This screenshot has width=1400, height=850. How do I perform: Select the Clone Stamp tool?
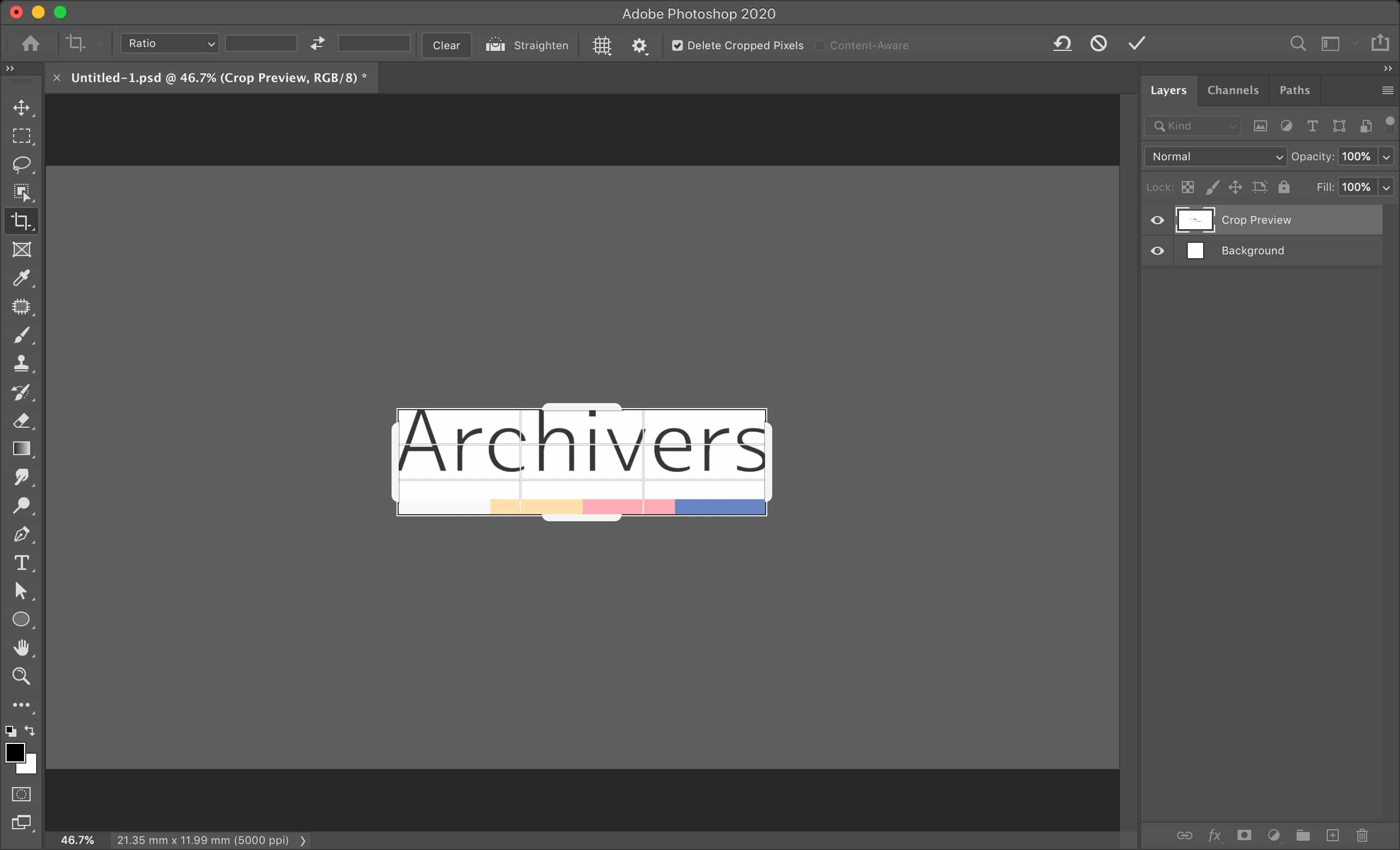tap(21, 363)
